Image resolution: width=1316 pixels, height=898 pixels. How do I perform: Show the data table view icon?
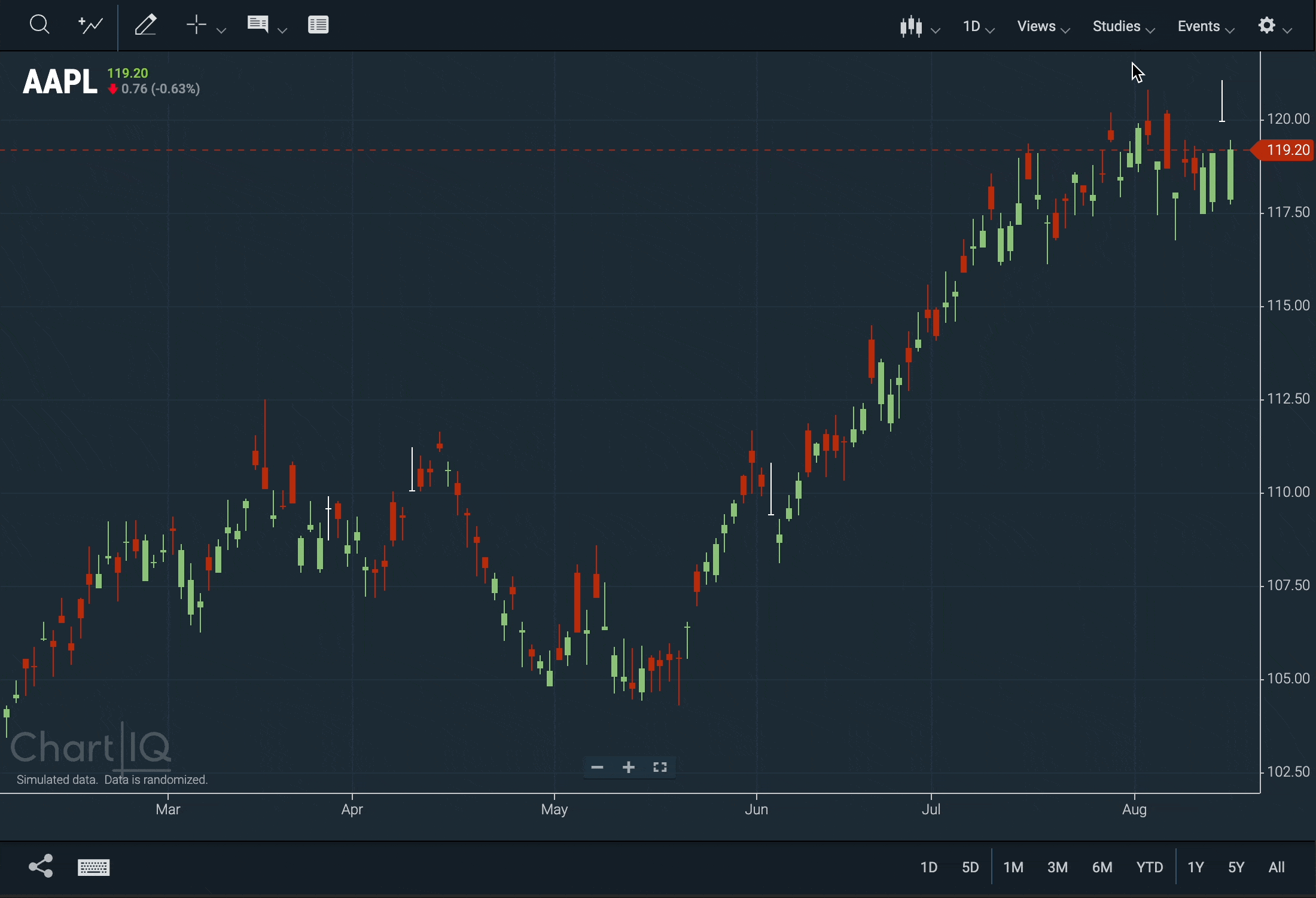[319, 25]
